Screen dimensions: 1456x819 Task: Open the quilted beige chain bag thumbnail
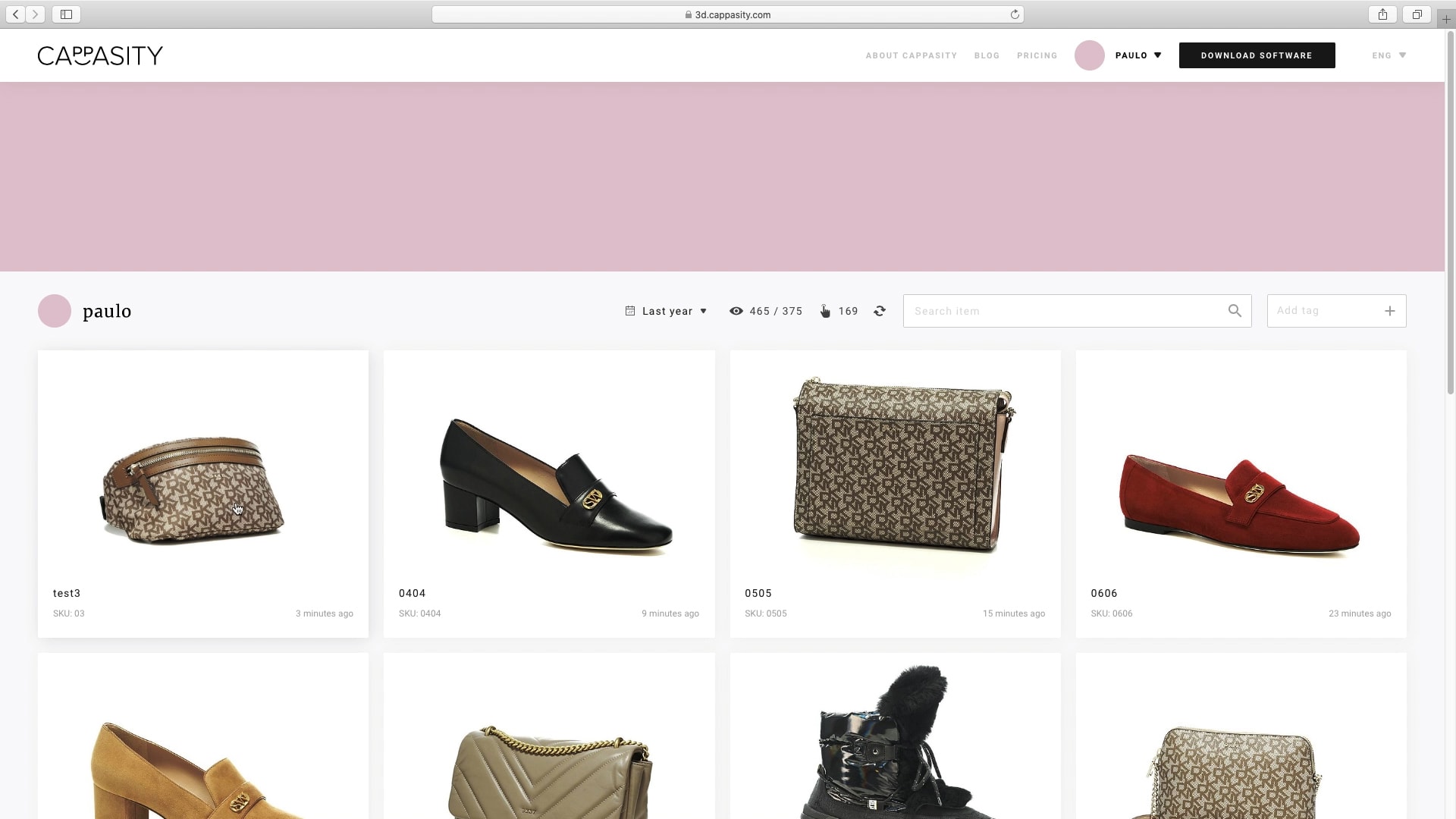(x=550, y=771)
